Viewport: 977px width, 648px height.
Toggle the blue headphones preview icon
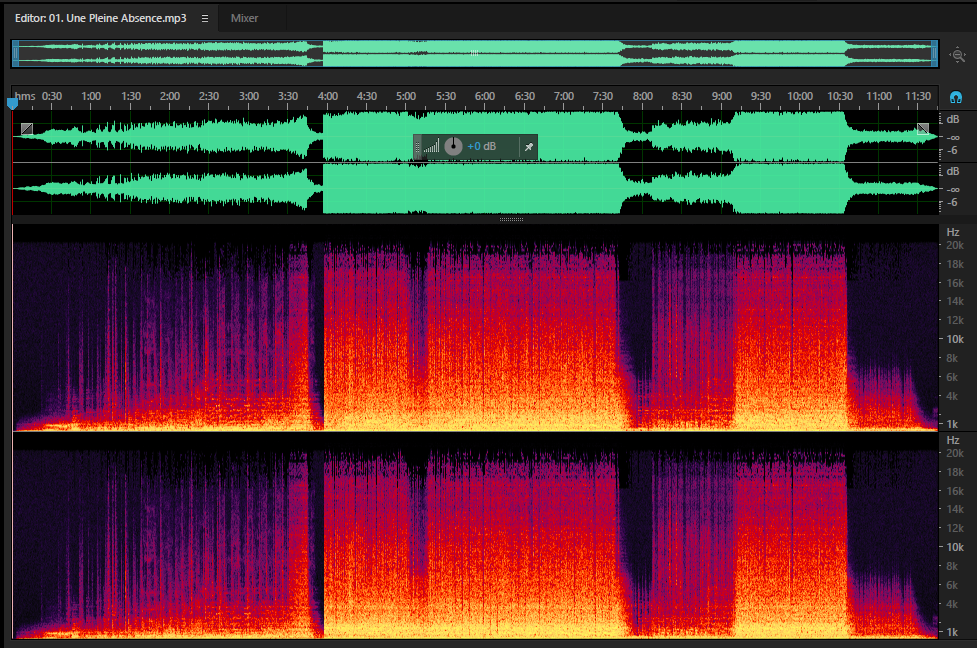[955, 97]
